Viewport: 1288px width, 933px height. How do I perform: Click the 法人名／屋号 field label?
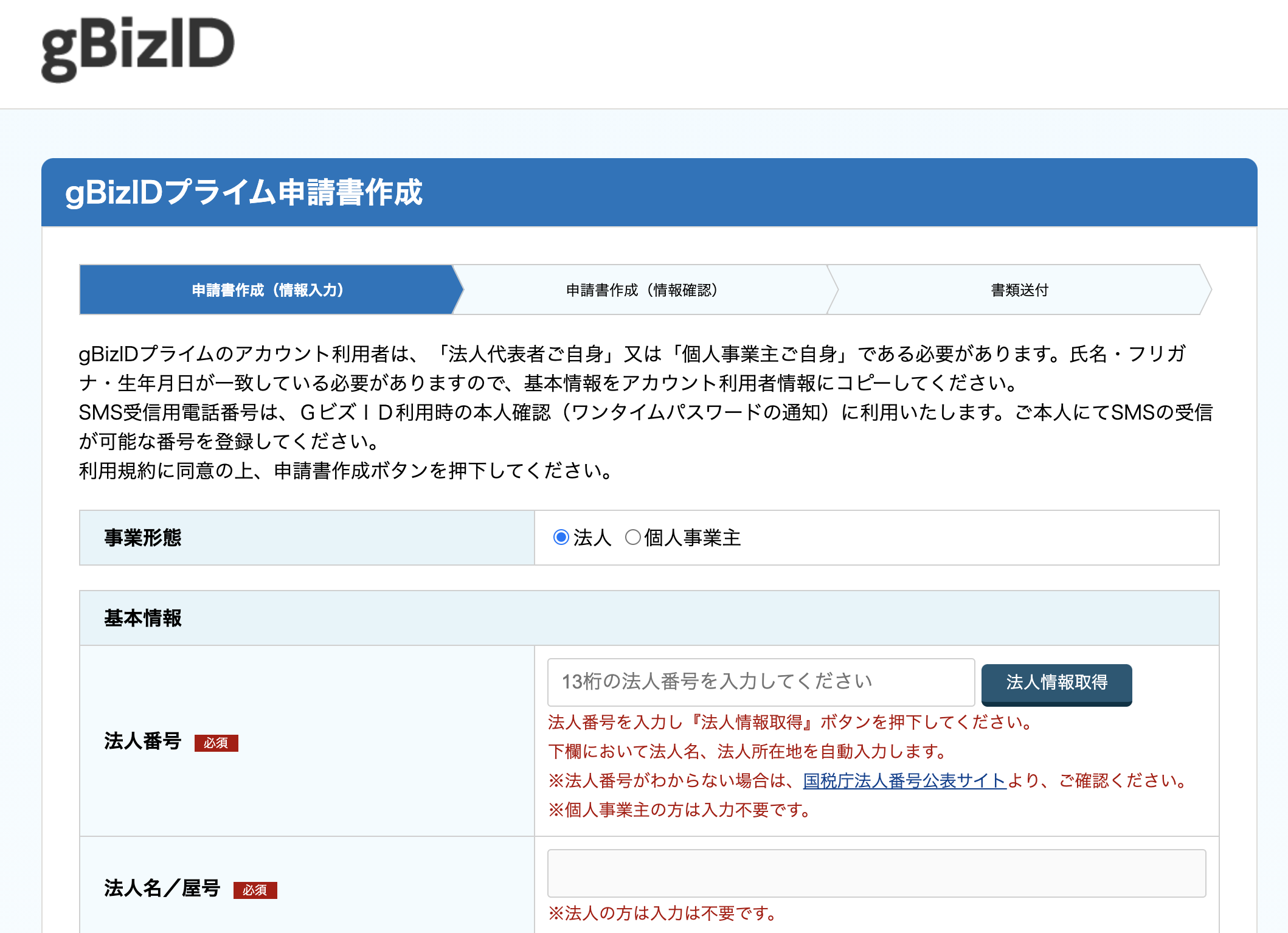click(x=162, y=889)
